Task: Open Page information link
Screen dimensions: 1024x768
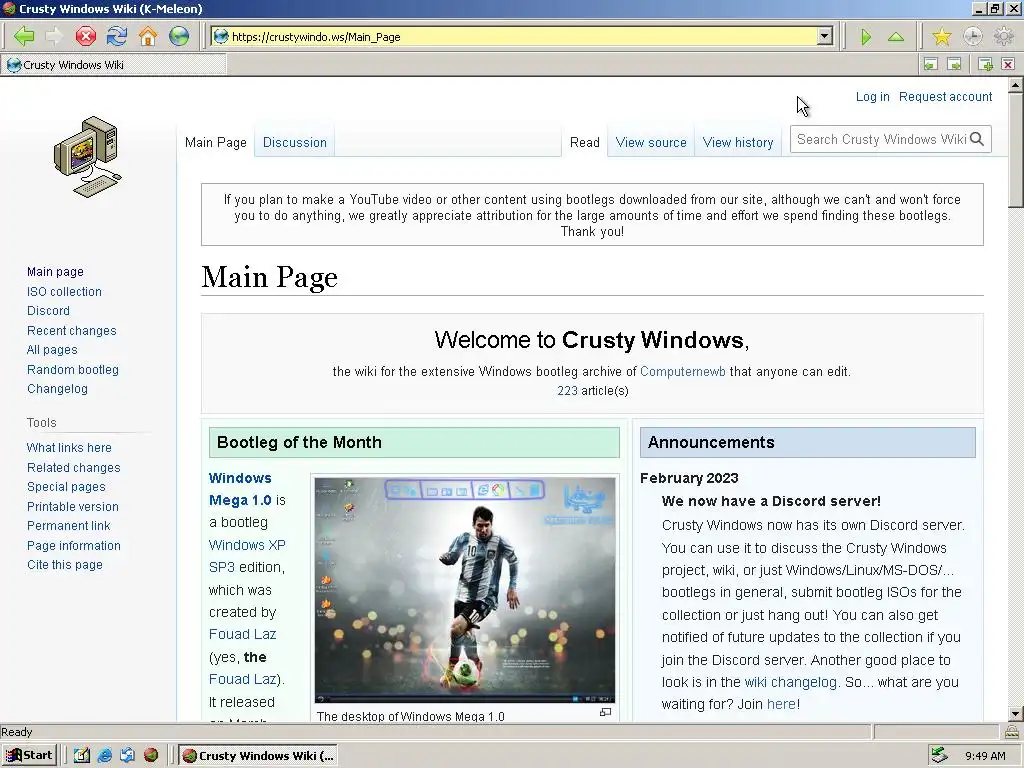Action: [74, 545]
